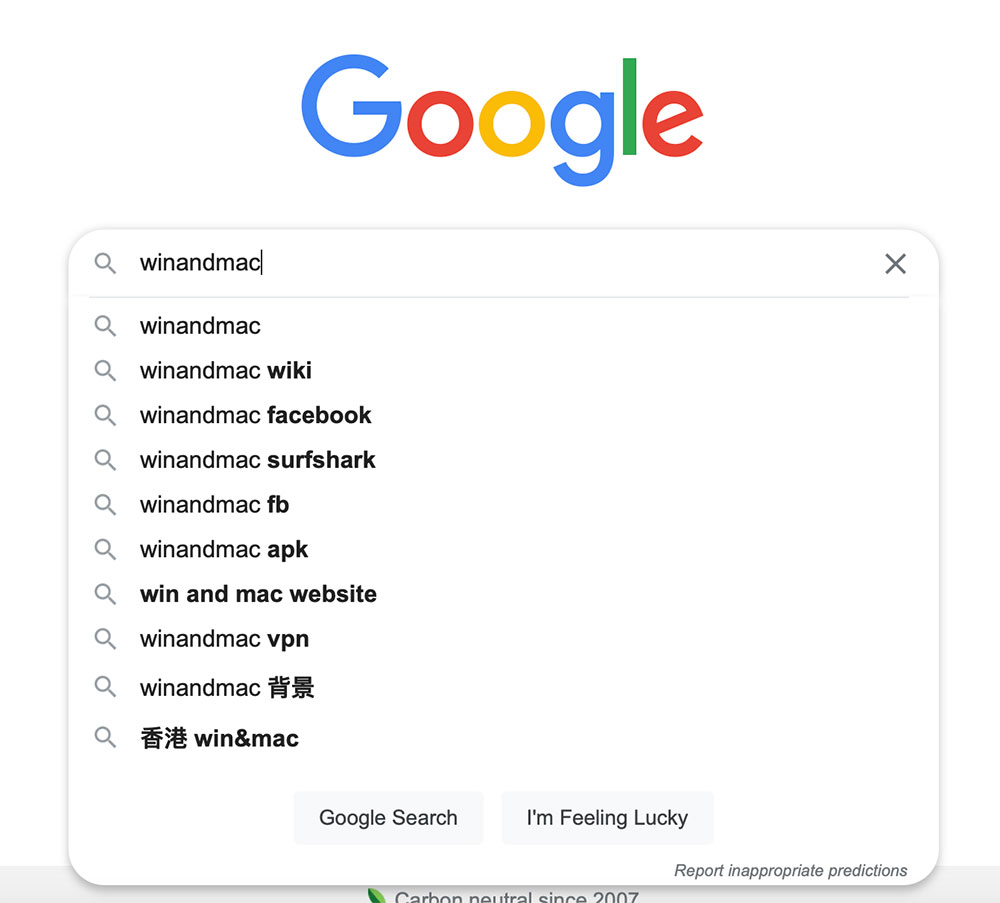Clear the search box with the X icon
The height and width of the screenshot is (903, 1000).
click(895, 264)
